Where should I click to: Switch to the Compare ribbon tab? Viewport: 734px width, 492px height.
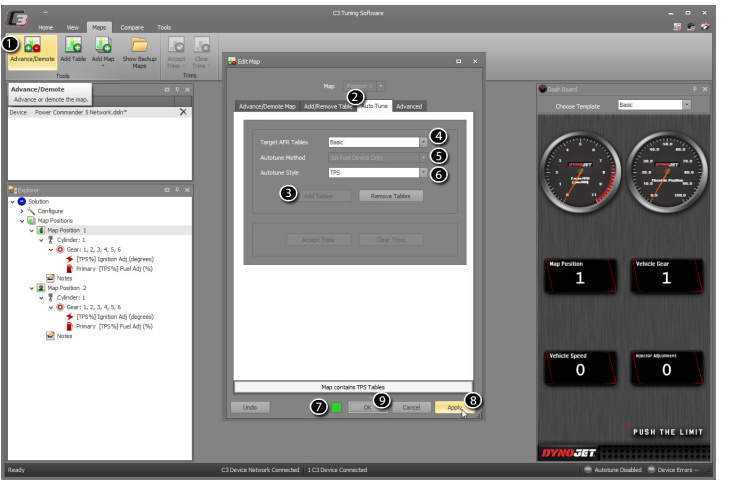[x=131, y=27]
